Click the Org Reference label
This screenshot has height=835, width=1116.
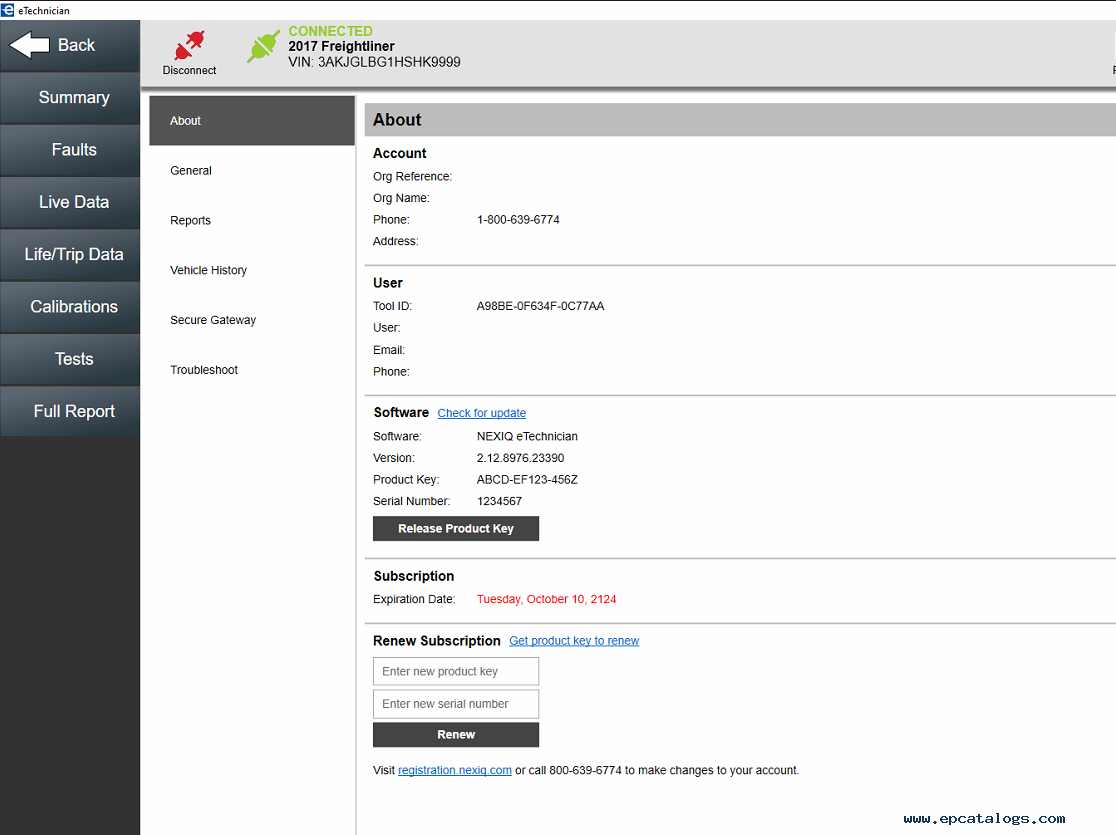[x=412, y=177]
